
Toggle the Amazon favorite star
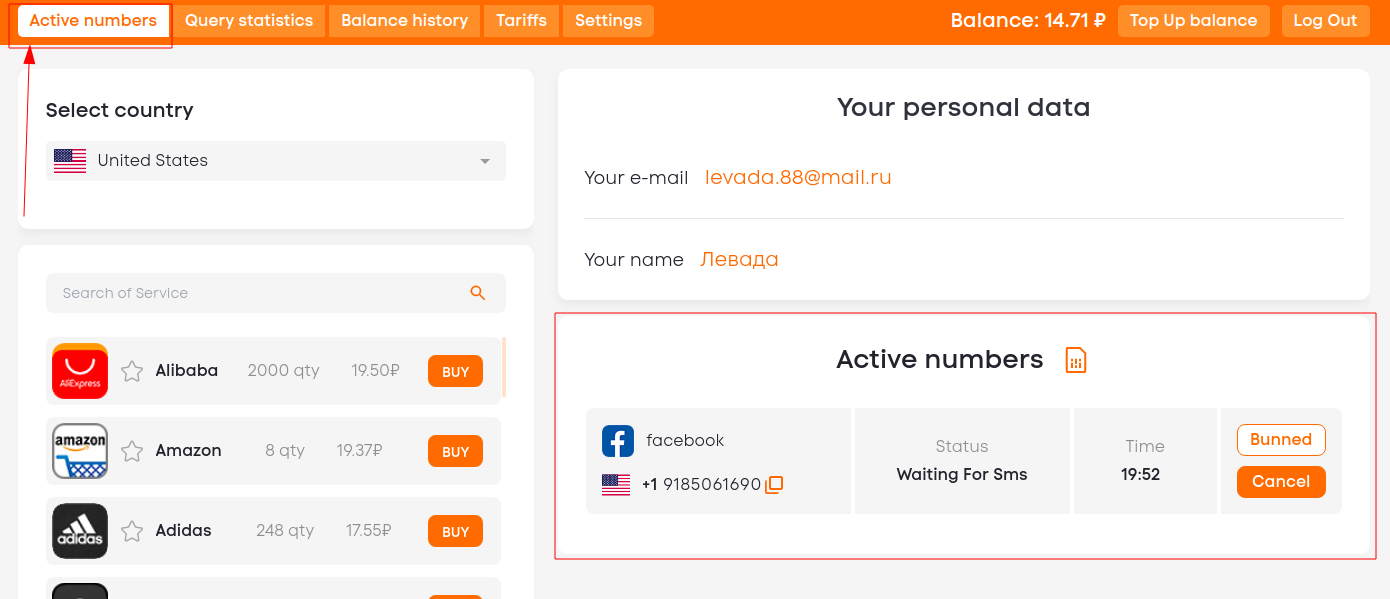click(x=132, y=451)
